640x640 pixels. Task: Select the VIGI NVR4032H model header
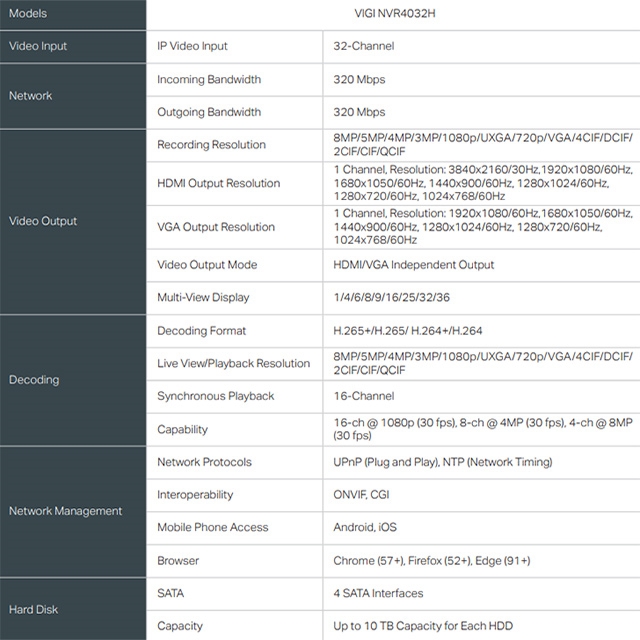(x=395, y=13)
